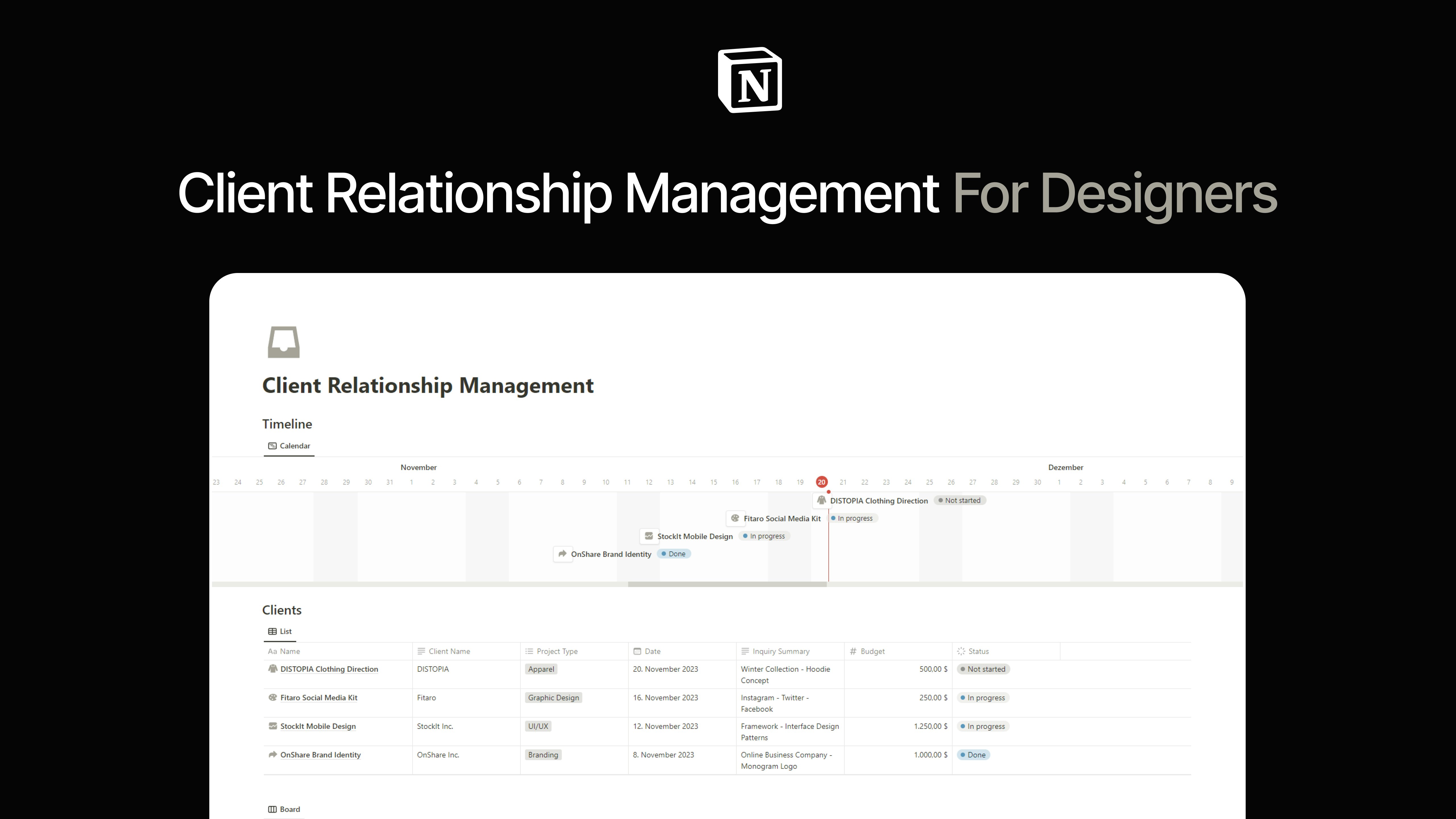The height and width of the screenshot is (819, 1456).
Task: Click Fitaro Social Media Kit on timeline
Action: [782, 518]
